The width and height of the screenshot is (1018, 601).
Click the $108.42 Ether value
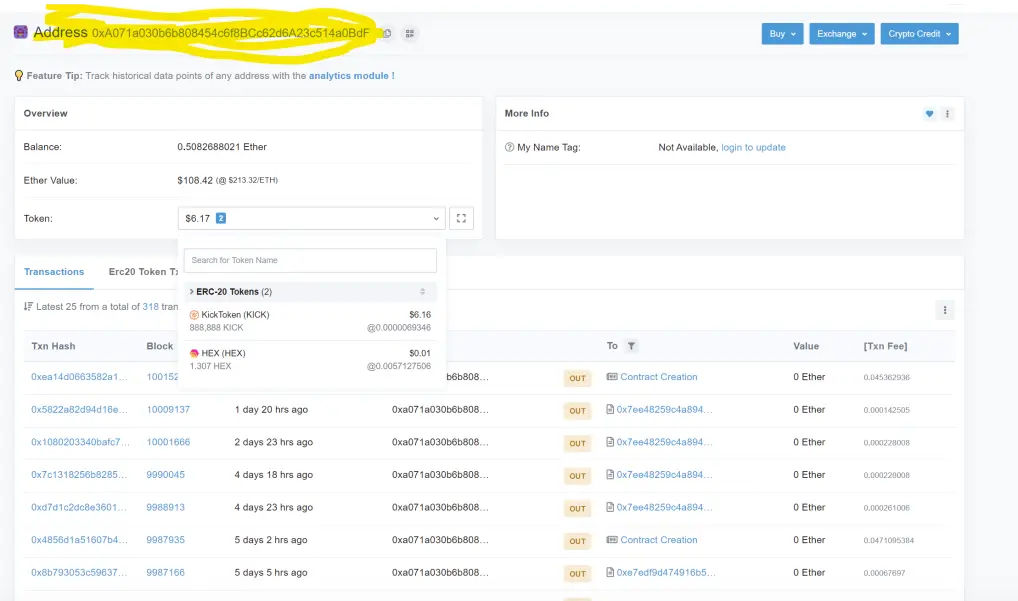[x=195, y=180]
